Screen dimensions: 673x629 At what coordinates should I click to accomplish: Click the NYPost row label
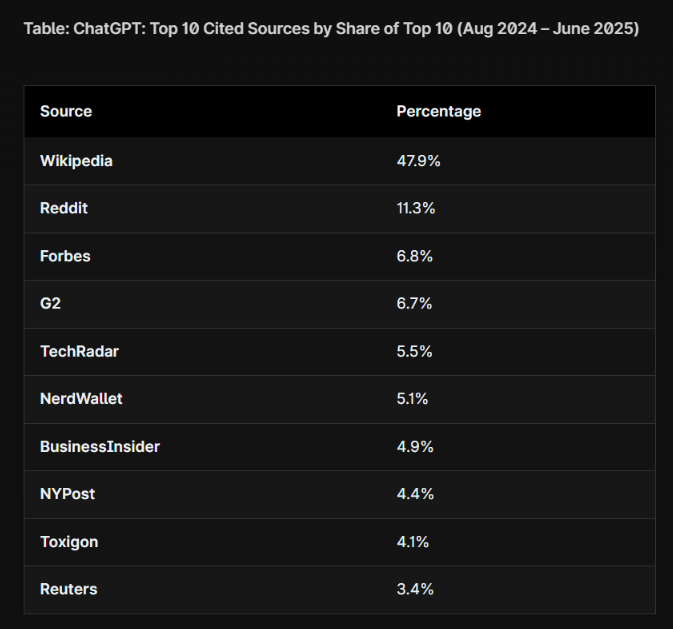coord(67,494)
